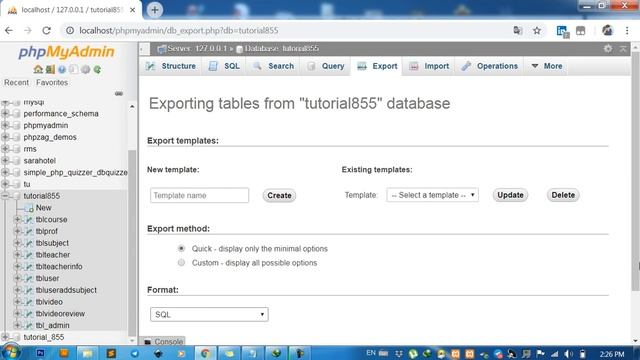Image resolution: width=640 pixels, height=360 pixels.
Task: Open Chrome from Windows taskbar
Action: [x=205, y=353]
